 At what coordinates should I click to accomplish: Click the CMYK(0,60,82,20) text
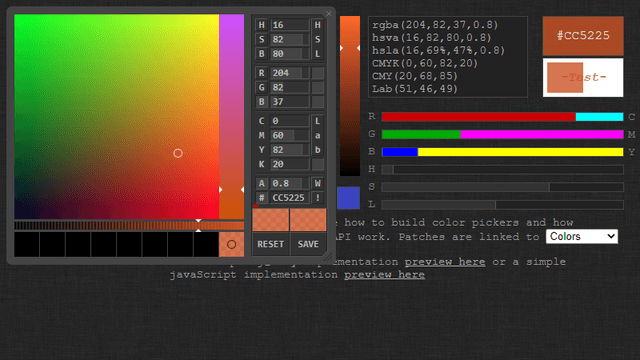click(x=424, y=63)
